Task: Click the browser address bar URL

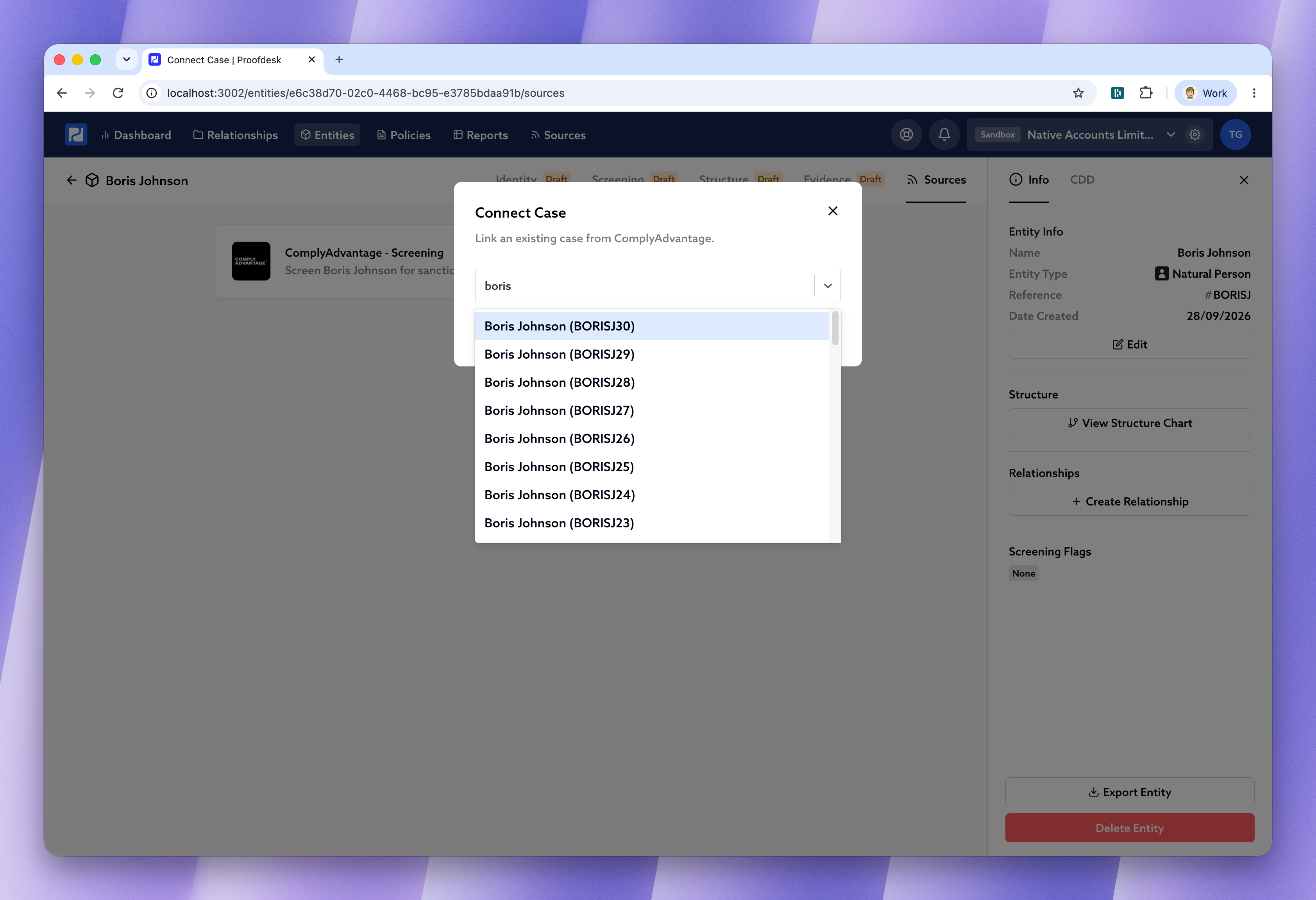Action: [x=366, y=93]
